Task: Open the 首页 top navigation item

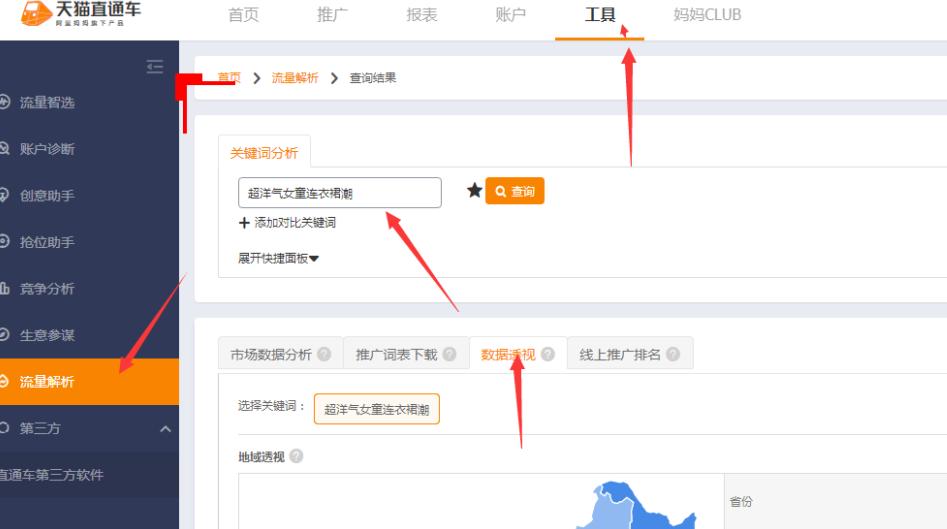Action: click(x=243, y=14)
